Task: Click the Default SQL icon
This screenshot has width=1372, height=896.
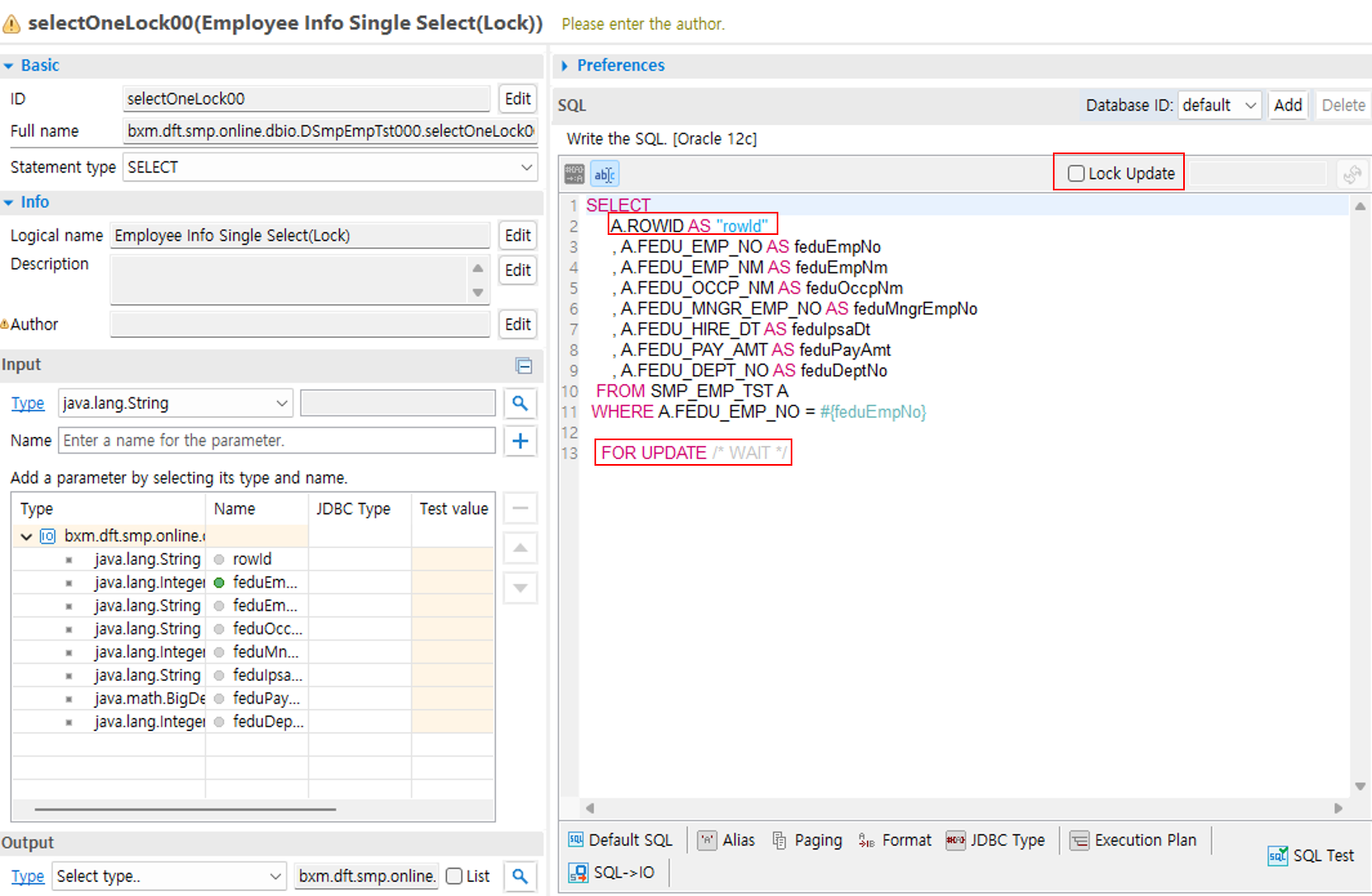Action: pos(576,840)
